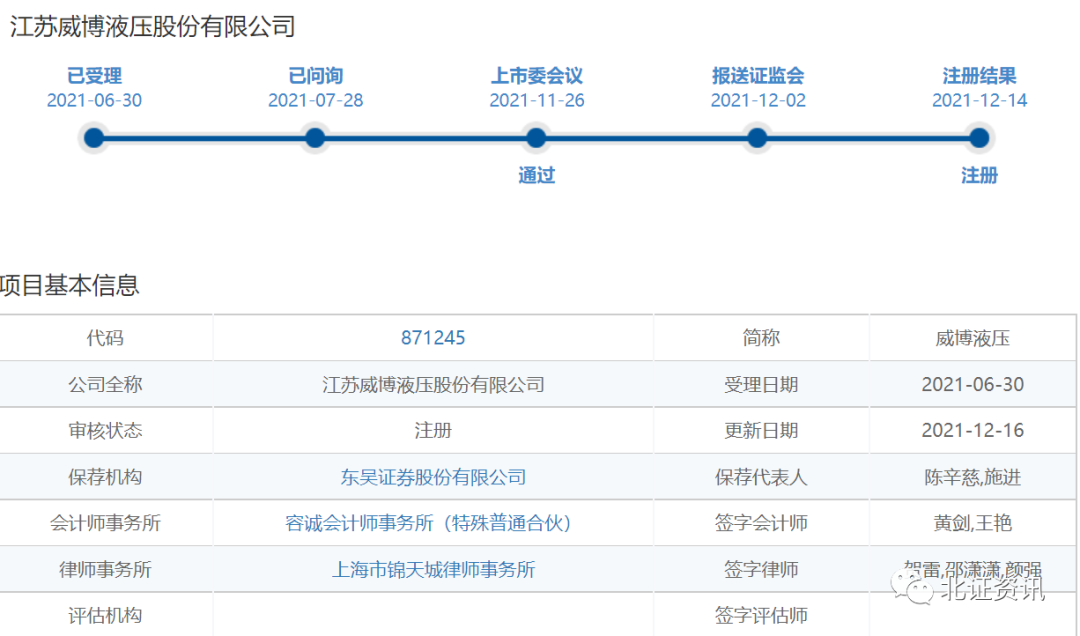Viewport: 1080px width, 636px height.
Task: Select the 注册结果 timeline dot
Action: (979, 138)
